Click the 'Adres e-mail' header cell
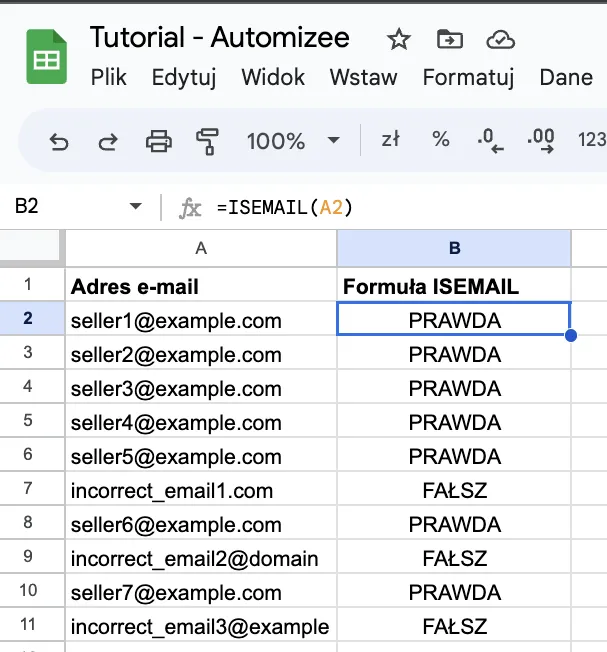607x652 pixels. (x=201, y=285)
